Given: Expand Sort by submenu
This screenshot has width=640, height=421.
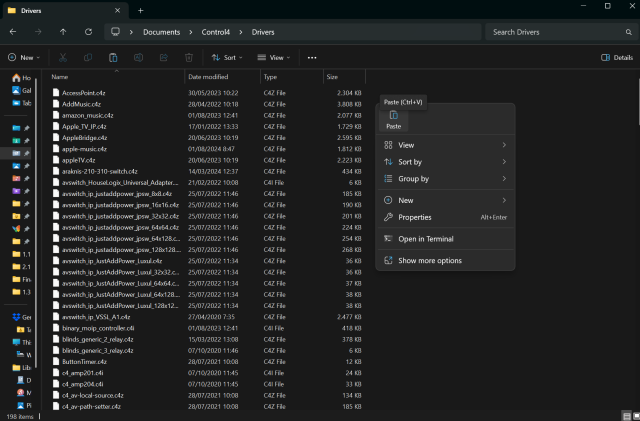Looking at the screenshot, I should tap(504, 162).
